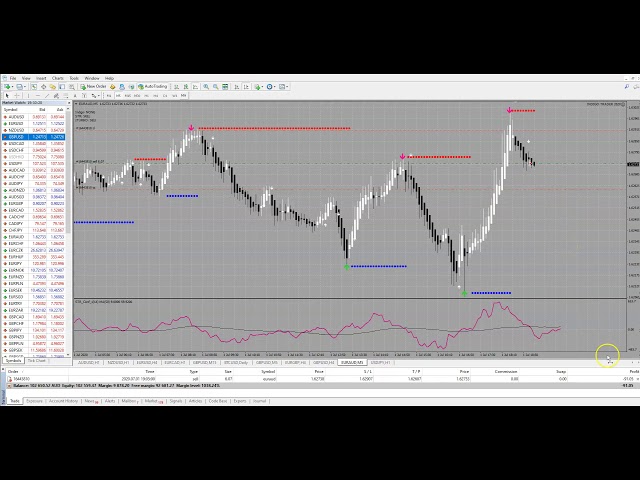Select the Text label tool
Image resolution: width=640 pixels, height=480 pixels.
pos(74,95)
